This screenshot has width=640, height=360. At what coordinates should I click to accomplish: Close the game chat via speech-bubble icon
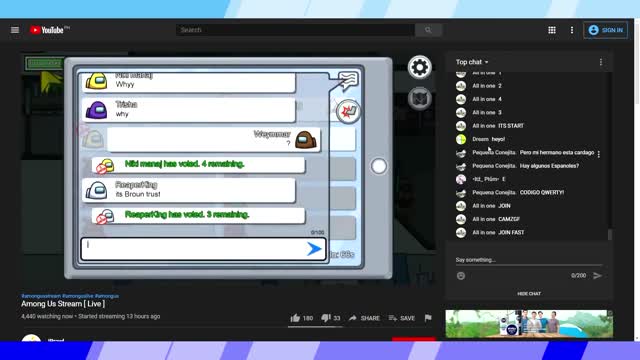pos(348,80)
